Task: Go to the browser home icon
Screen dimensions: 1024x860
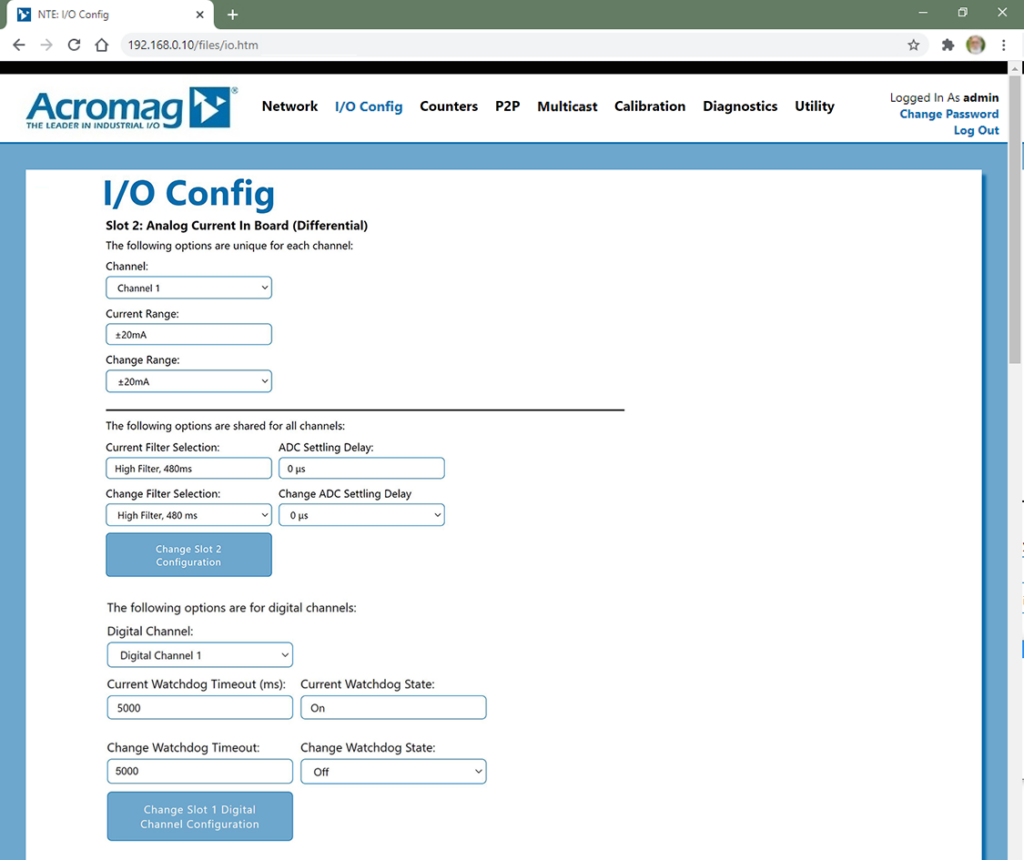Action: pos(101,45)
